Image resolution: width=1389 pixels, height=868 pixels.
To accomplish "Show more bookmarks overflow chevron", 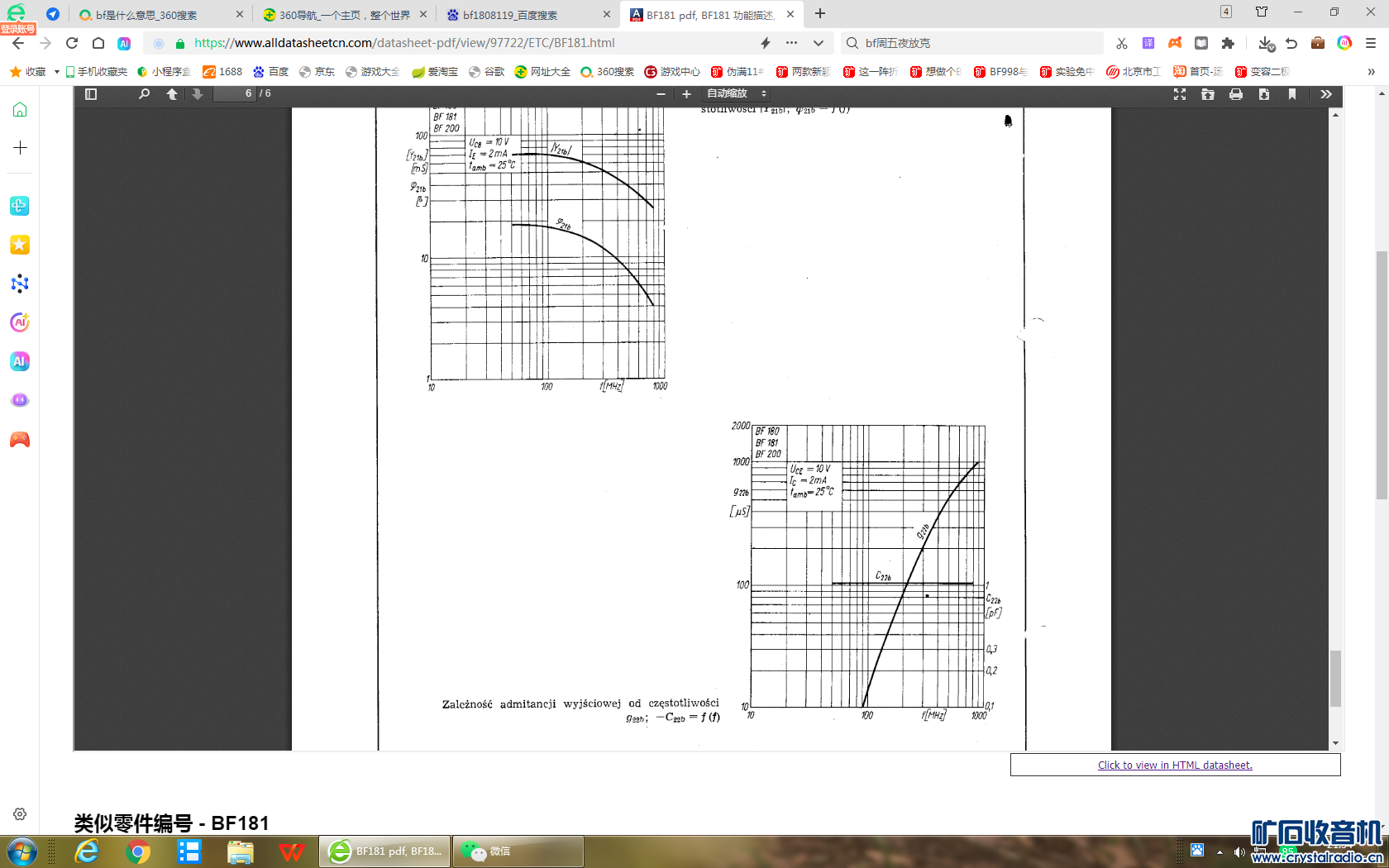I will [x=1371, y=72].
